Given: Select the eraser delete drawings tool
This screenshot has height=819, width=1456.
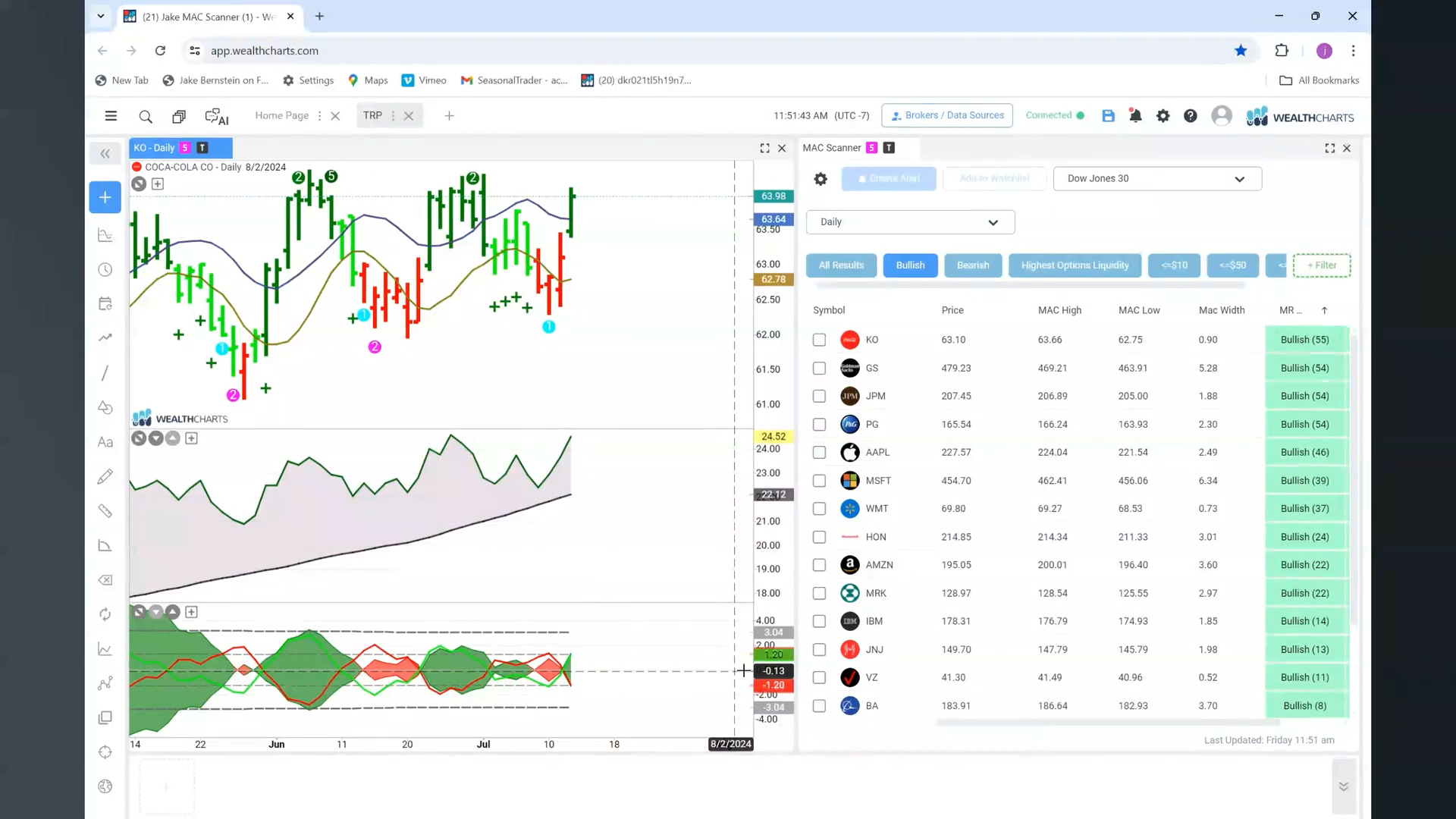Looking at the screenshot, I should coord(105,580).
